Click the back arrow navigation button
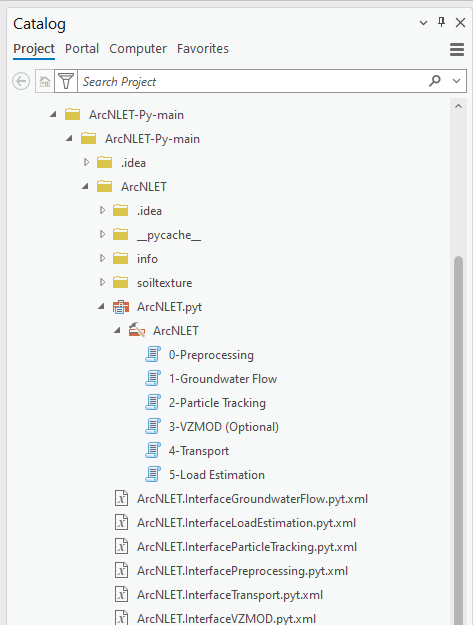 [21, 81]
